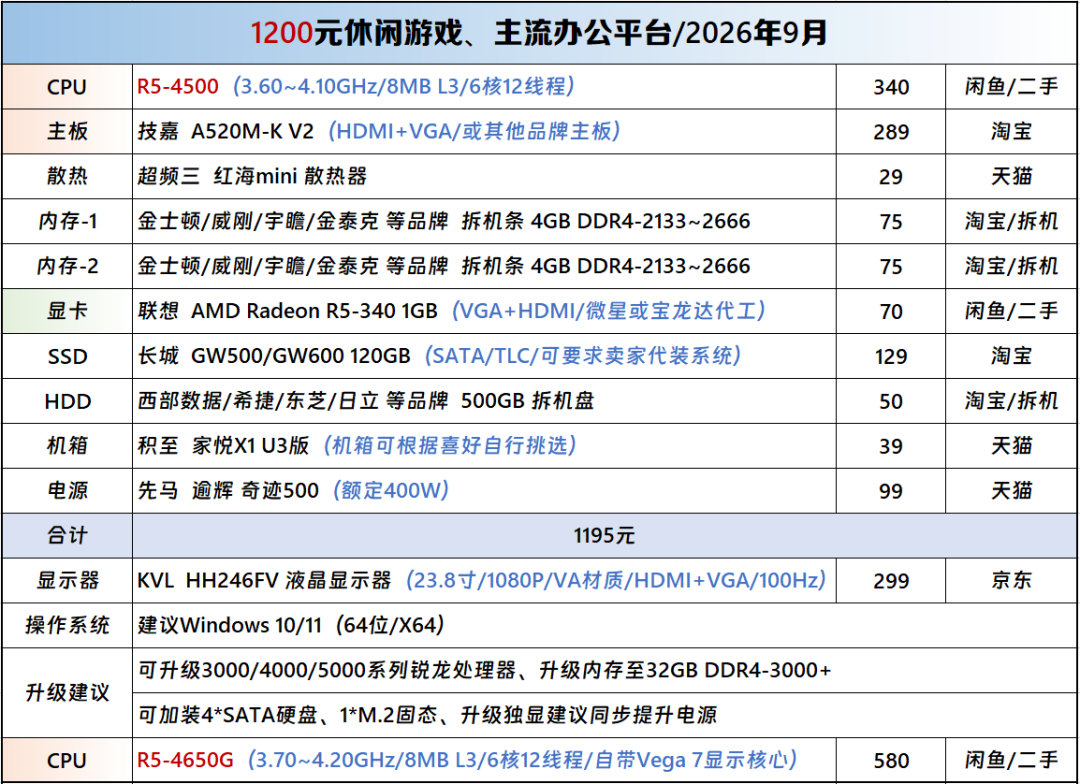
Task: Click the '(VGA+HDMI/微星或宝龙达代工)' note
Action: click(609, 311)
